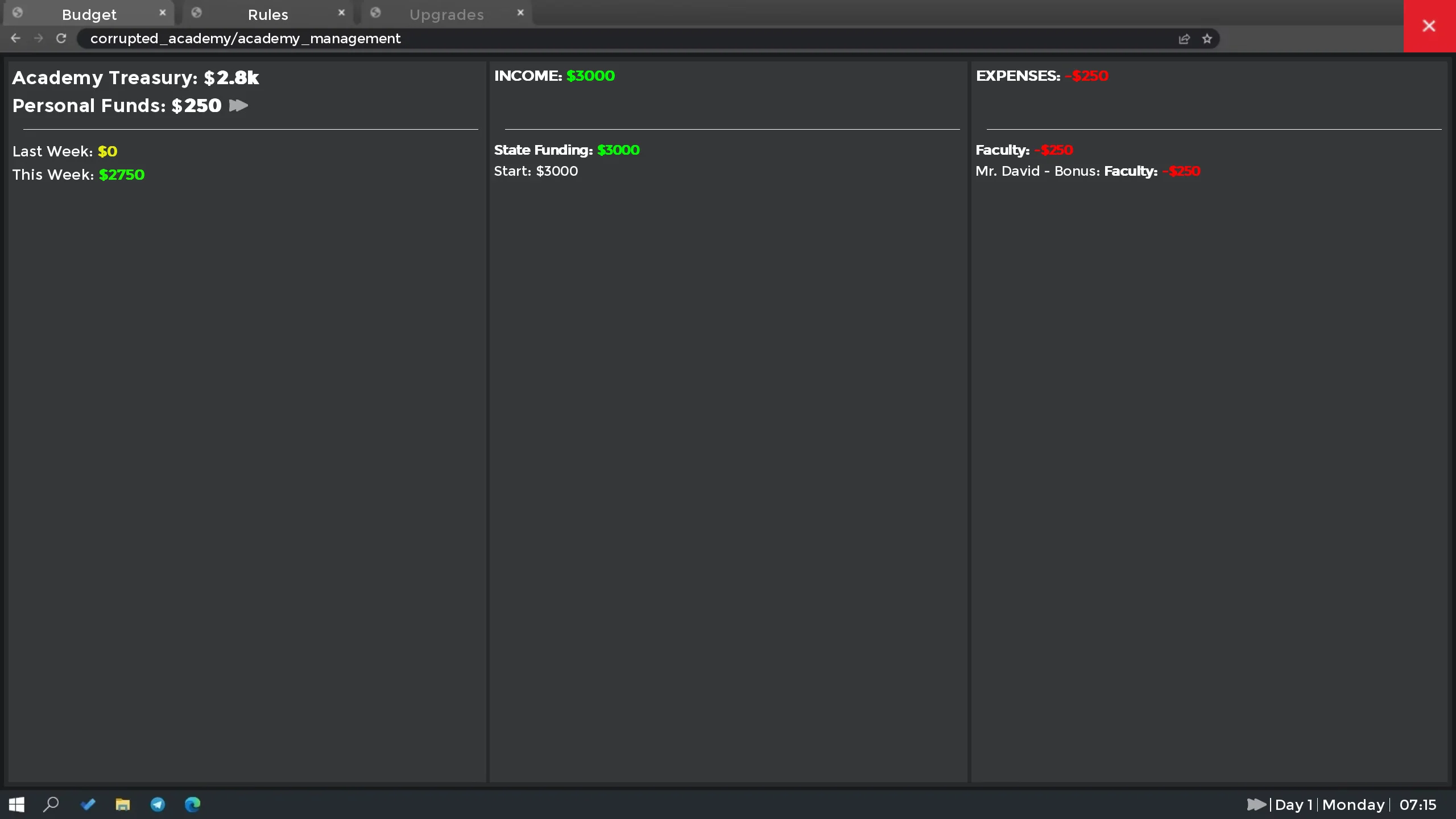This screenshot has height=819, width=1456.
Task: Open the Upgrades tab
Action: coord(446,14)
